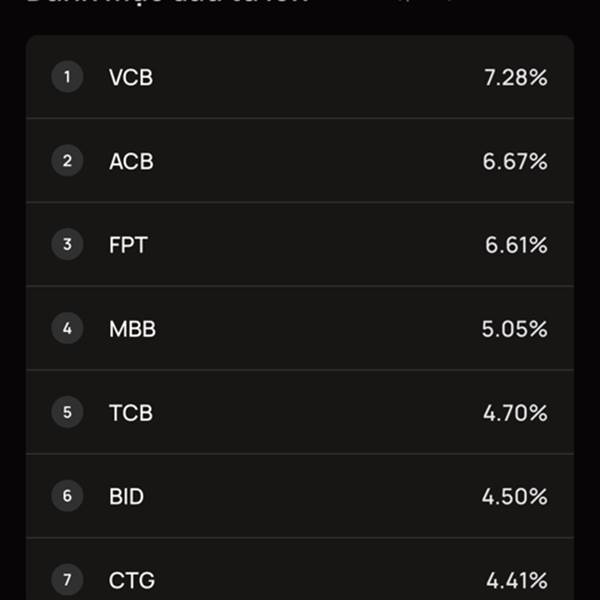Image resolution: width=600 pixels, height=600 pixels.
Task: Select the FPT ticker label
Action: pyautogui.click(x=128, y=245)
